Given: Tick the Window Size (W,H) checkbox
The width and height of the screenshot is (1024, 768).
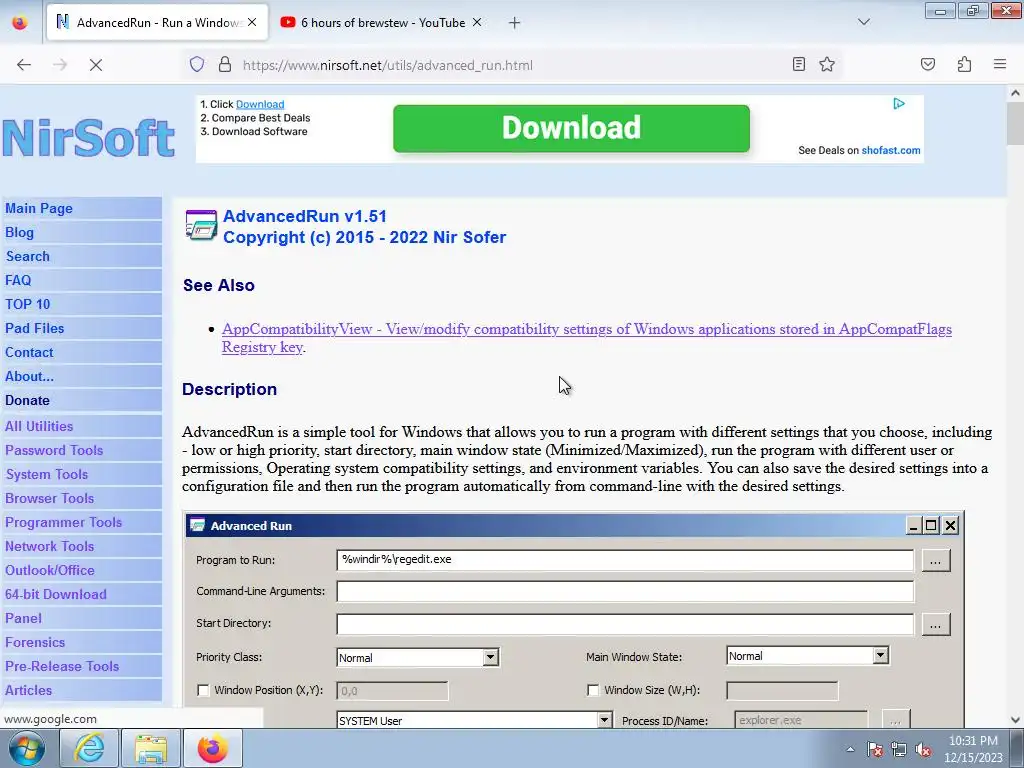Looking at the screenshot, I should point(593,690).
